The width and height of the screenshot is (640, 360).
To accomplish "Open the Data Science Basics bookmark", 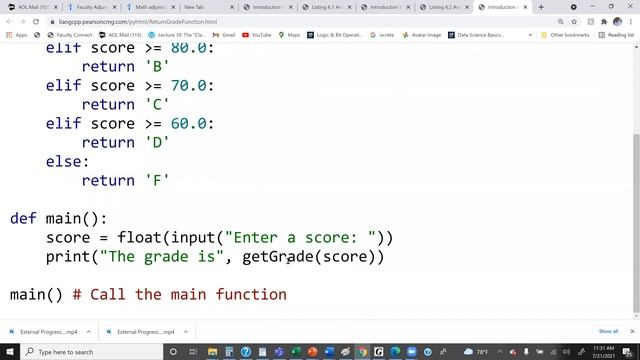I will pos(476,35).
